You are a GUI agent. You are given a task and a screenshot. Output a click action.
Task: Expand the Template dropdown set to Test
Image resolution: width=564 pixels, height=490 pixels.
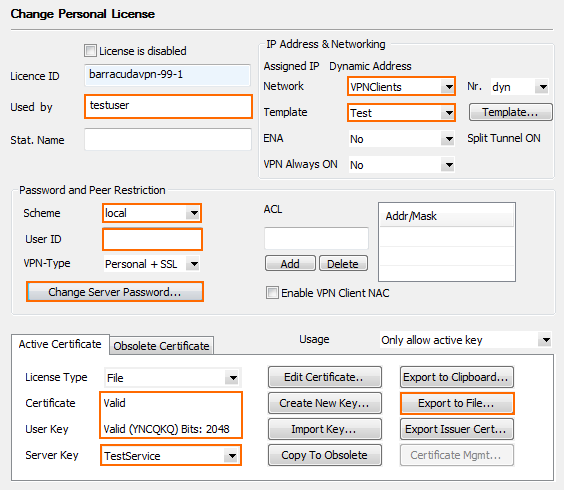click(x=401, y=113)
